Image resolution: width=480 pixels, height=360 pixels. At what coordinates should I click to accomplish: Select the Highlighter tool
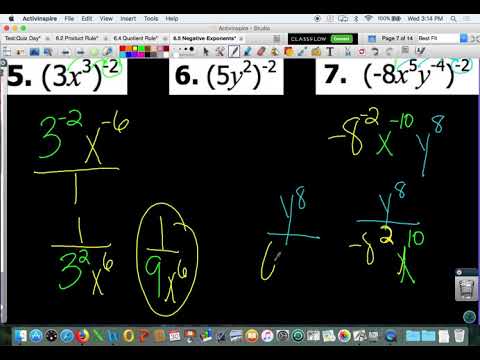(x=248, y=52)
